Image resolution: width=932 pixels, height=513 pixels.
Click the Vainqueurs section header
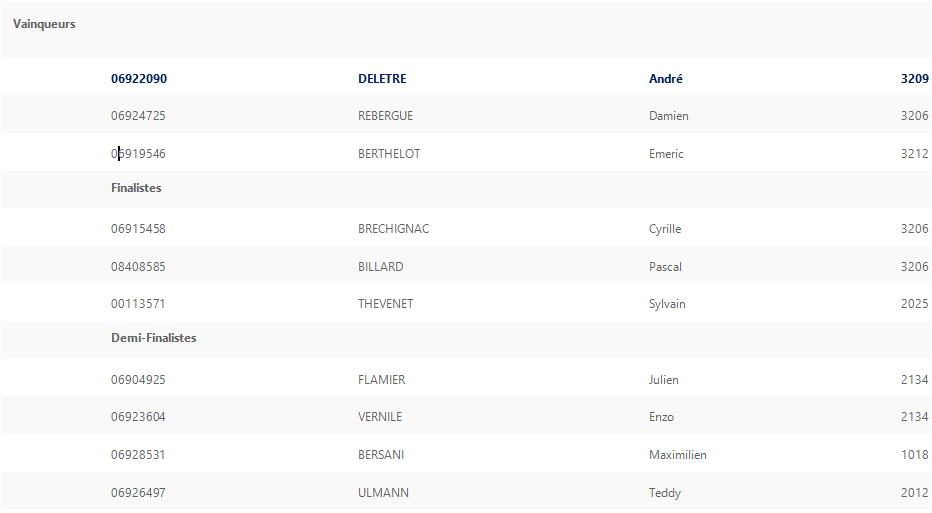44,24
